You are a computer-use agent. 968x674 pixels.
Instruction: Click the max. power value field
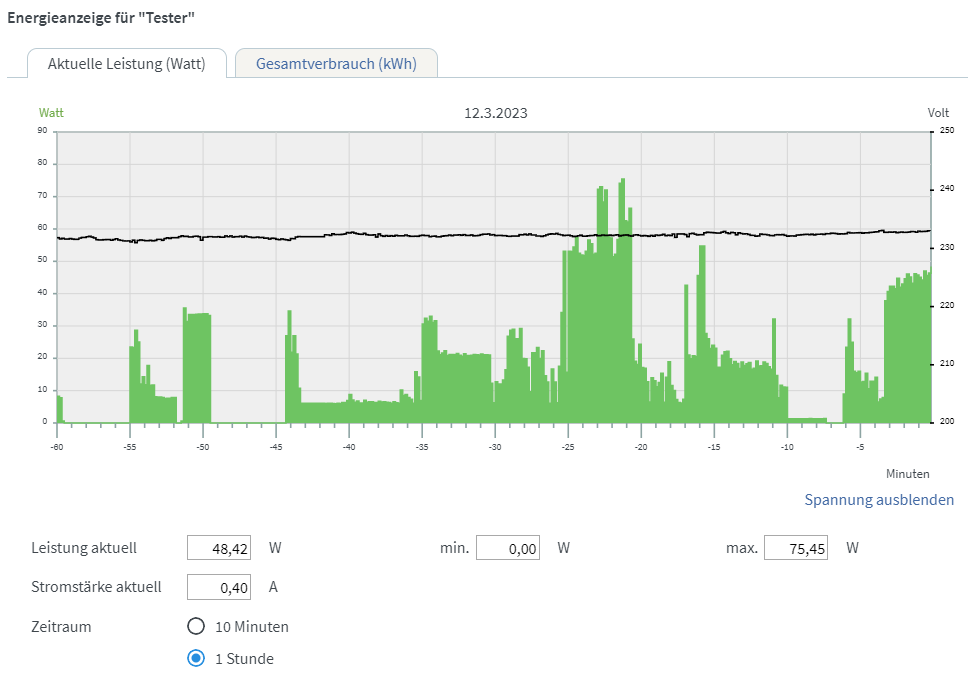796,548
